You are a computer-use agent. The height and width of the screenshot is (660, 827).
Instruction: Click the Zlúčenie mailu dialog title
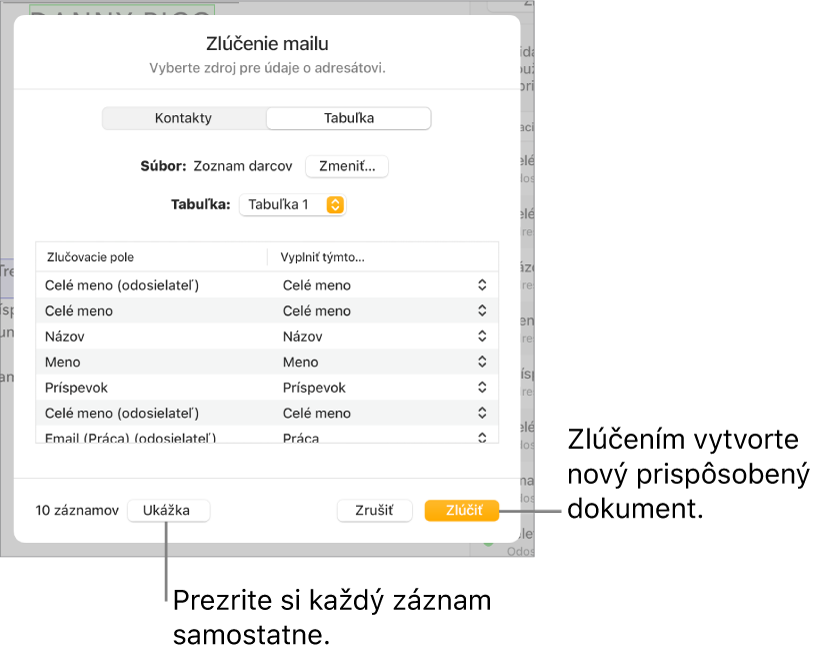[x=267, y=44]
